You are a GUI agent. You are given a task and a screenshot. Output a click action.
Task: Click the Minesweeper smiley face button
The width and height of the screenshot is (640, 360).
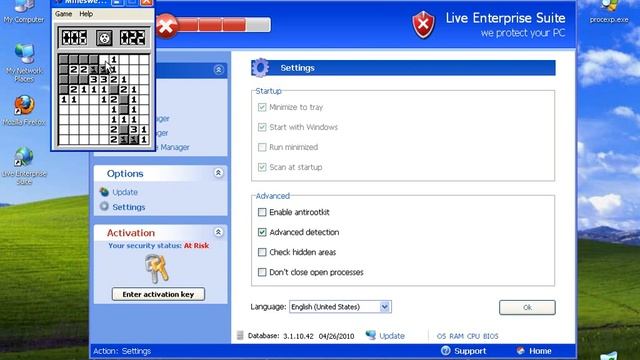click(x=104, y=38)
